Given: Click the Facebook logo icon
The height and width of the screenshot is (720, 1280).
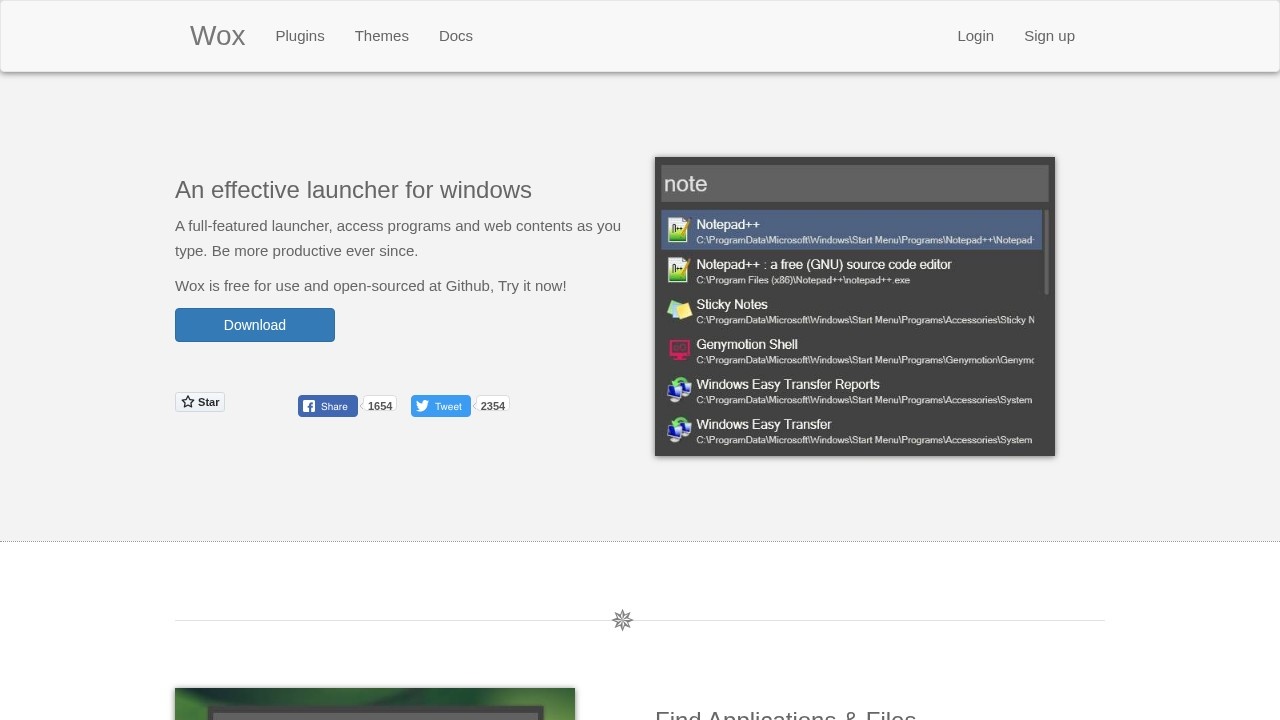Looking at the screenshot, I should tap(310, 406).
